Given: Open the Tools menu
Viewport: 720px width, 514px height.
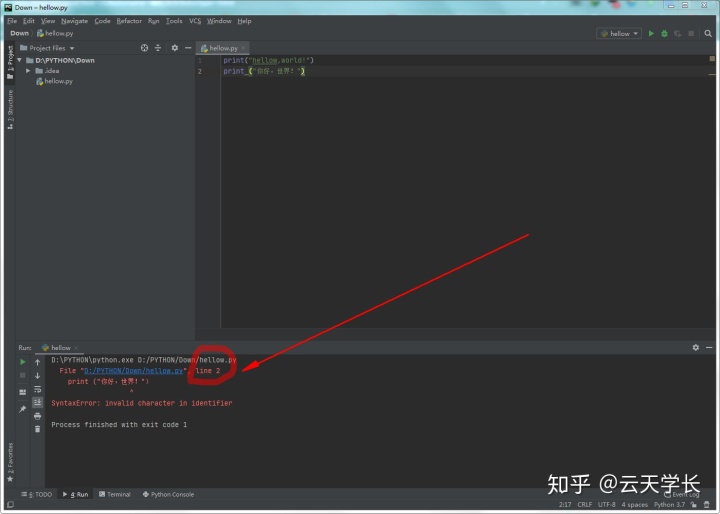Looking at the screenshot, I should point(174,21).
